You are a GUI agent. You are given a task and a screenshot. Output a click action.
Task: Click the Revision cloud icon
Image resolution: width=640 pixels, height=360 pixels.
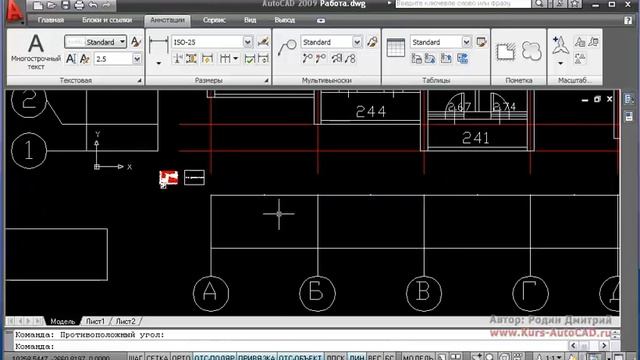pos(531,51)
